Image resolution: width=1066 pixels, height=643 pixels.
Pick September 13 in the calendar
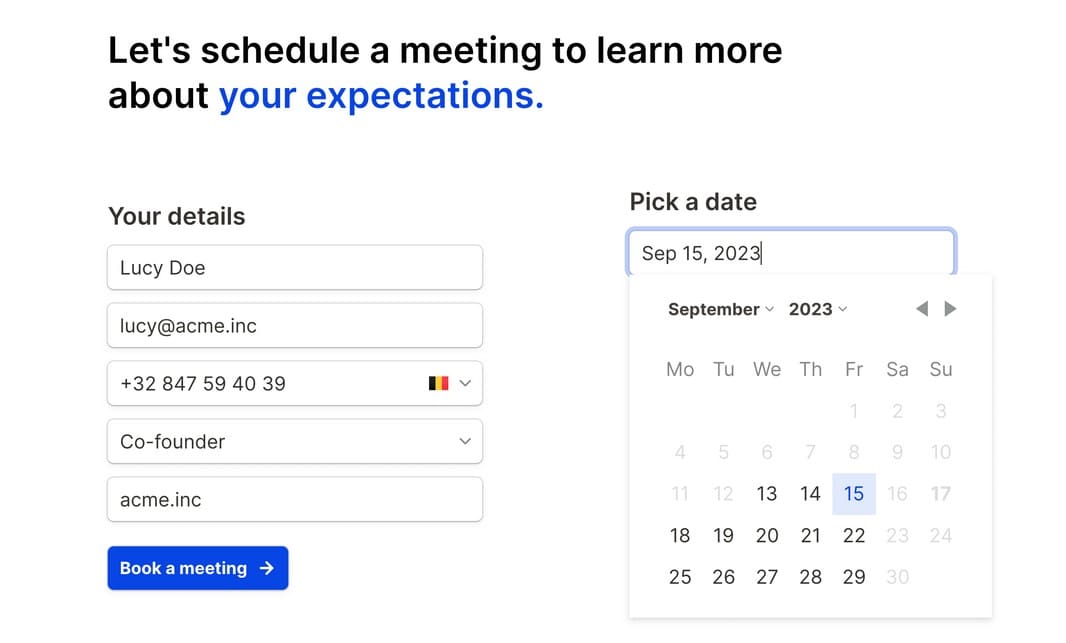[767, 493]
